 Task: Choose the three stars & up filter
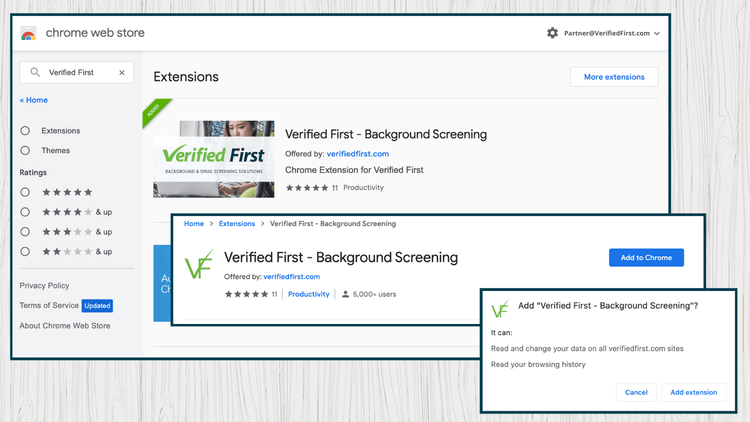[x=25, y=232]
